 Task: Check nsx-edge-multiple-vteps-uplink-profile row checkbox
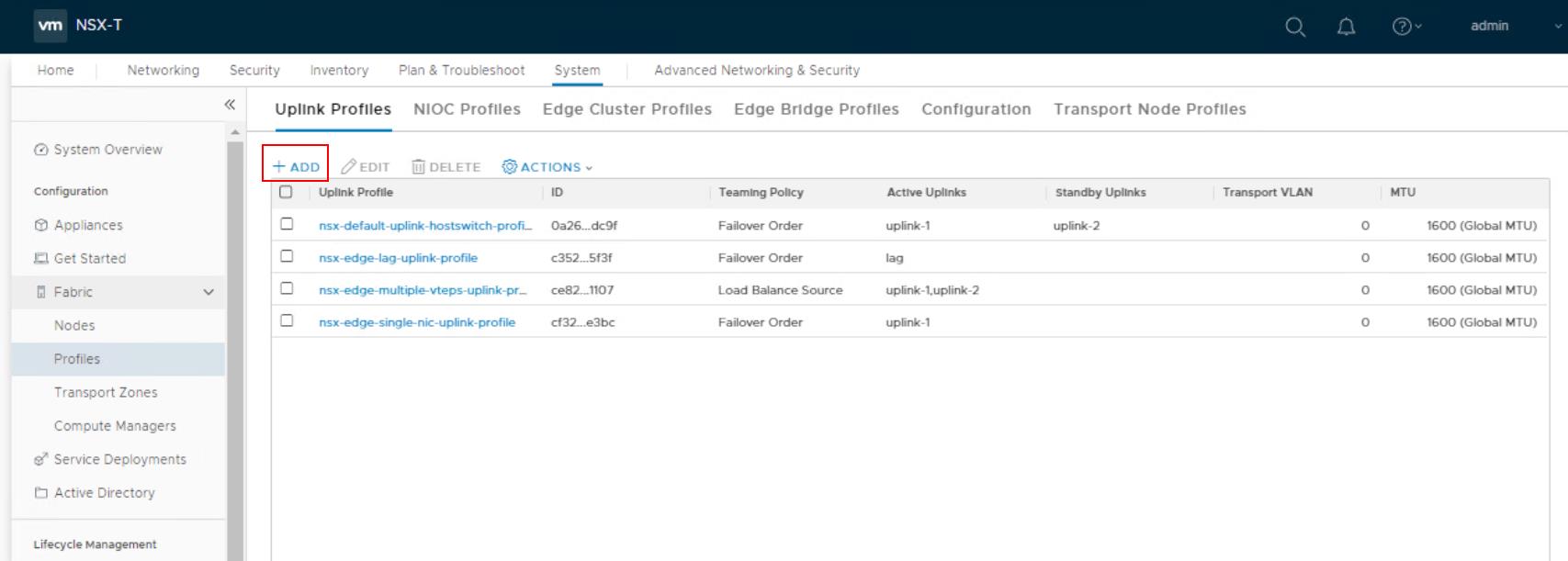[287, 288]
